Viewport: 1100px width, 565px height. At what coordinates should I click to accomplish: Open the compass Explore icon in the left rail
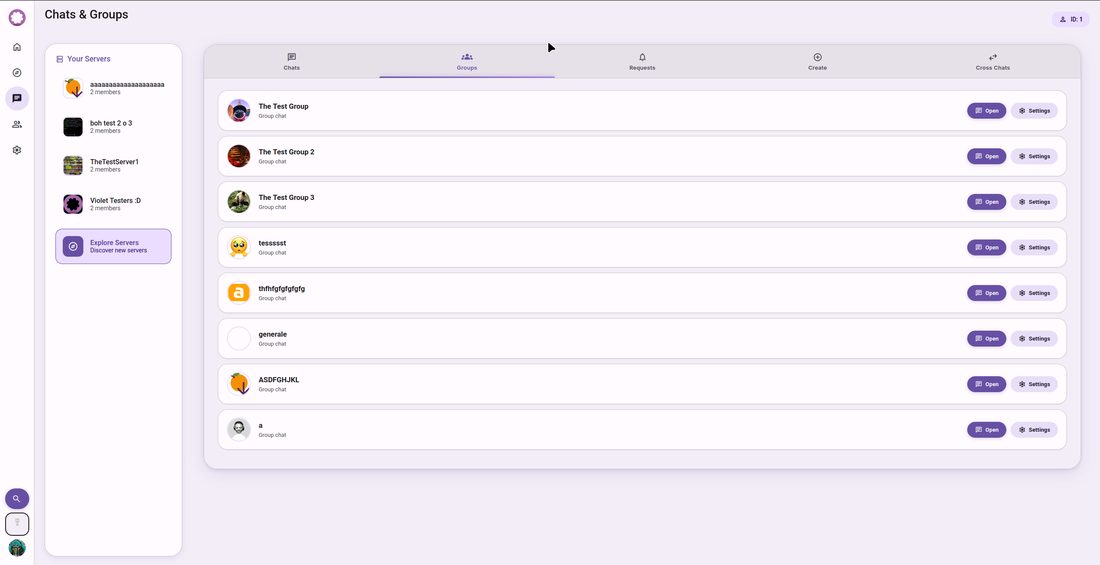point(17,73)
